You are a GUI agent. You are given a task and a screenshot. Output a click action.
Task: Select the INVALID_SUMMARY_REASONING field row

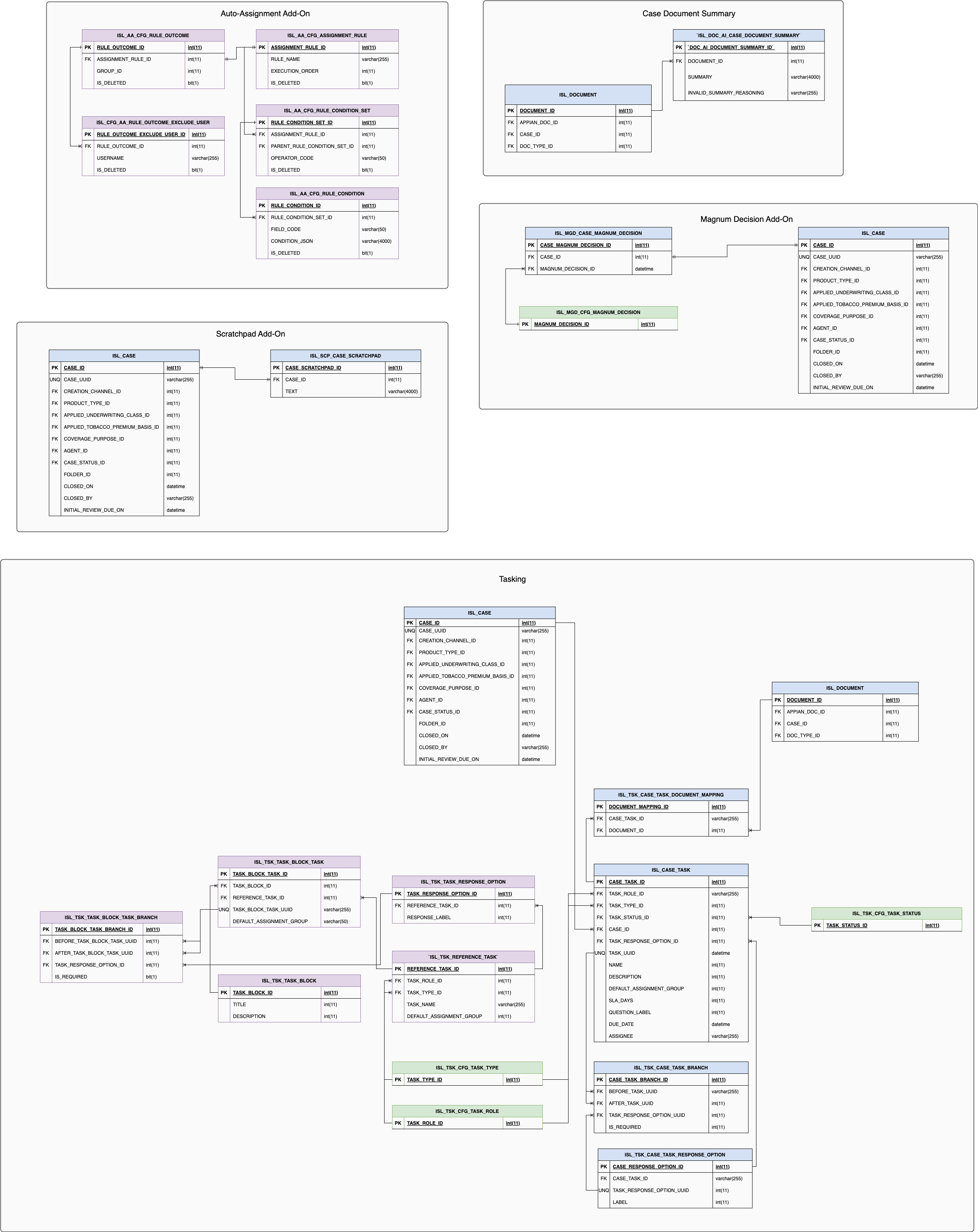point(749,93)
